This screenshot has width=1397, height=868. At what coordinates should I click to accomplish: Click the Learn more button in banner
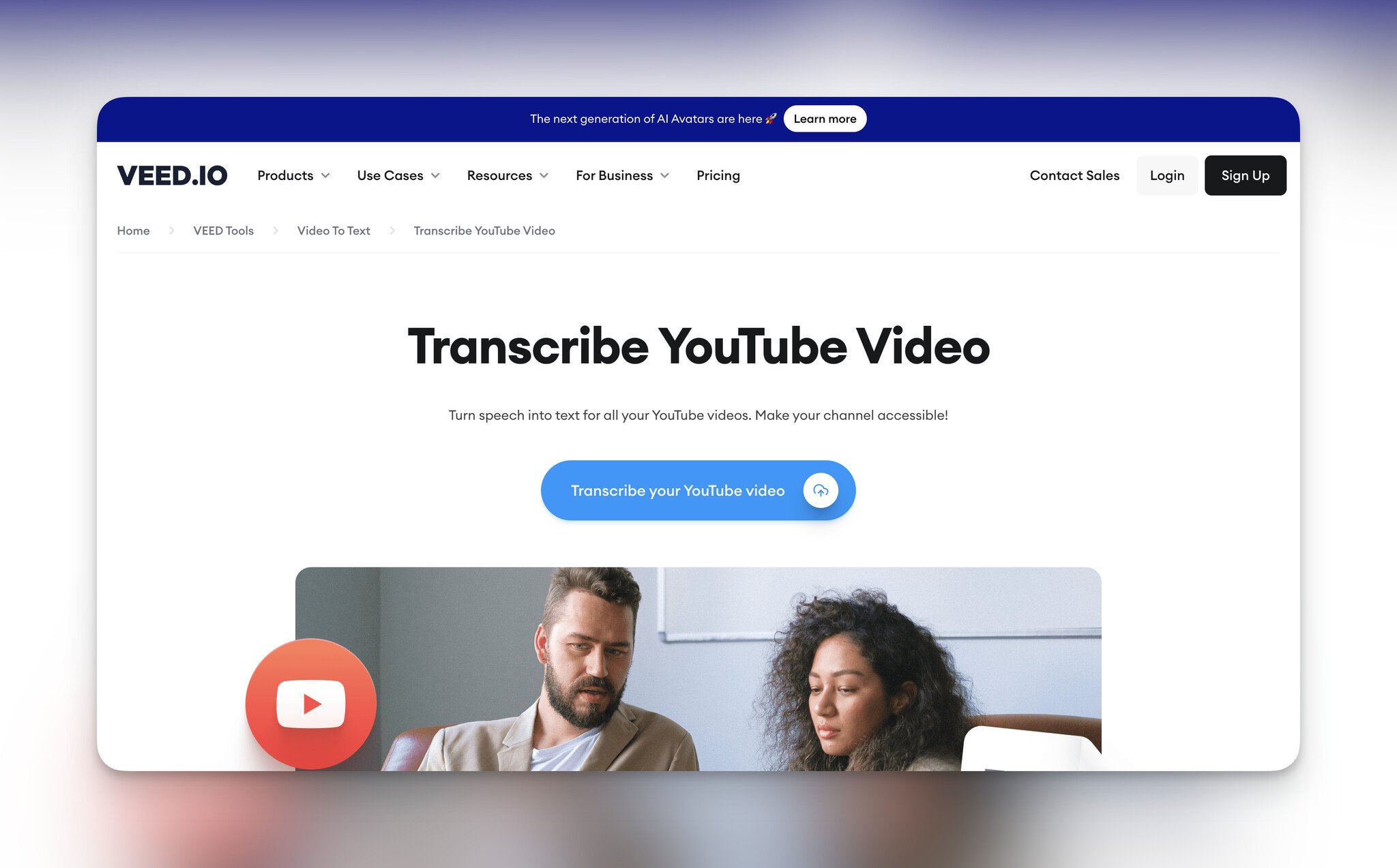pyautogui.click(x=825, y=118)
